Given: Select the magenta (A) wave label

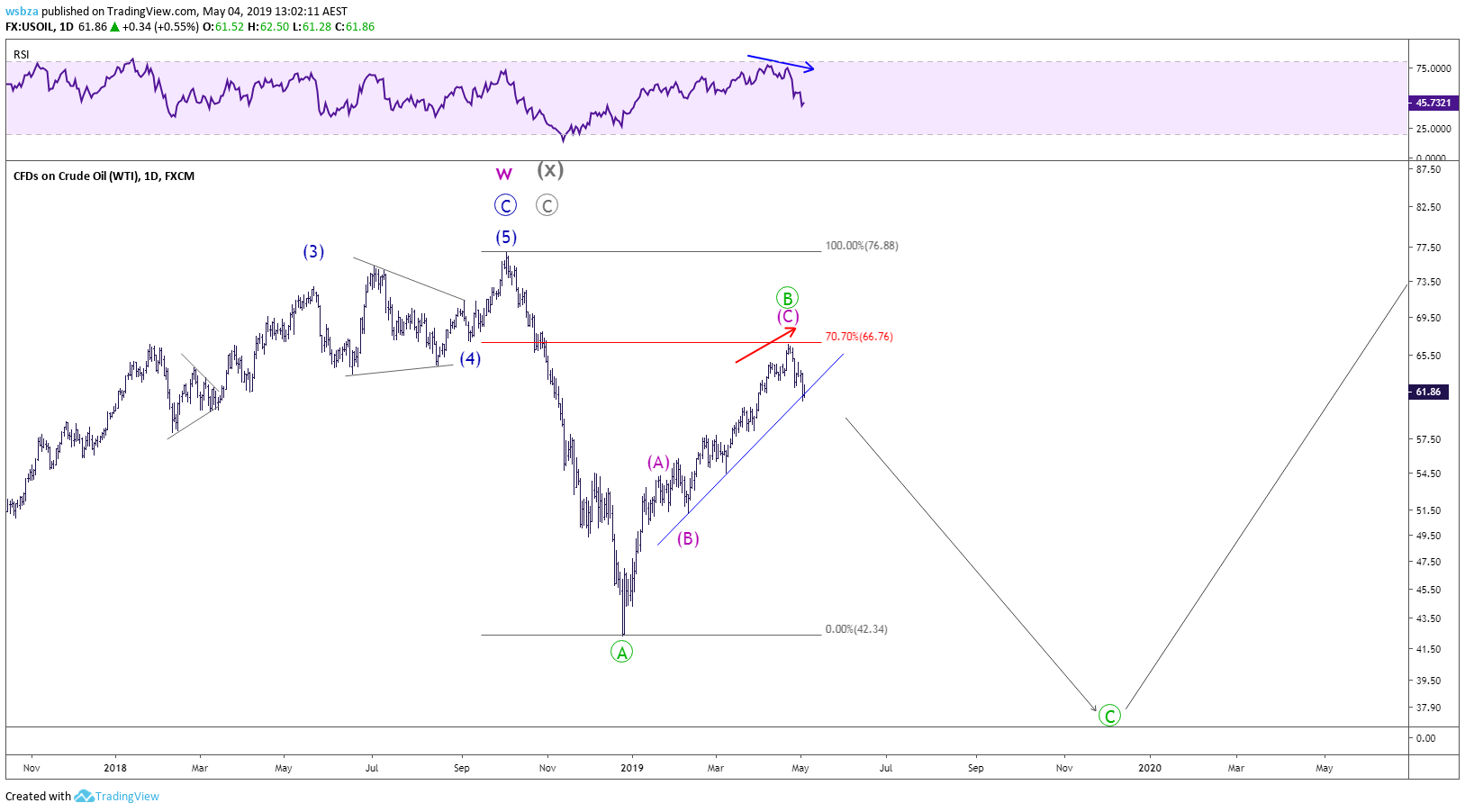Looking at the screenshot, I should (x=658, y=463).
